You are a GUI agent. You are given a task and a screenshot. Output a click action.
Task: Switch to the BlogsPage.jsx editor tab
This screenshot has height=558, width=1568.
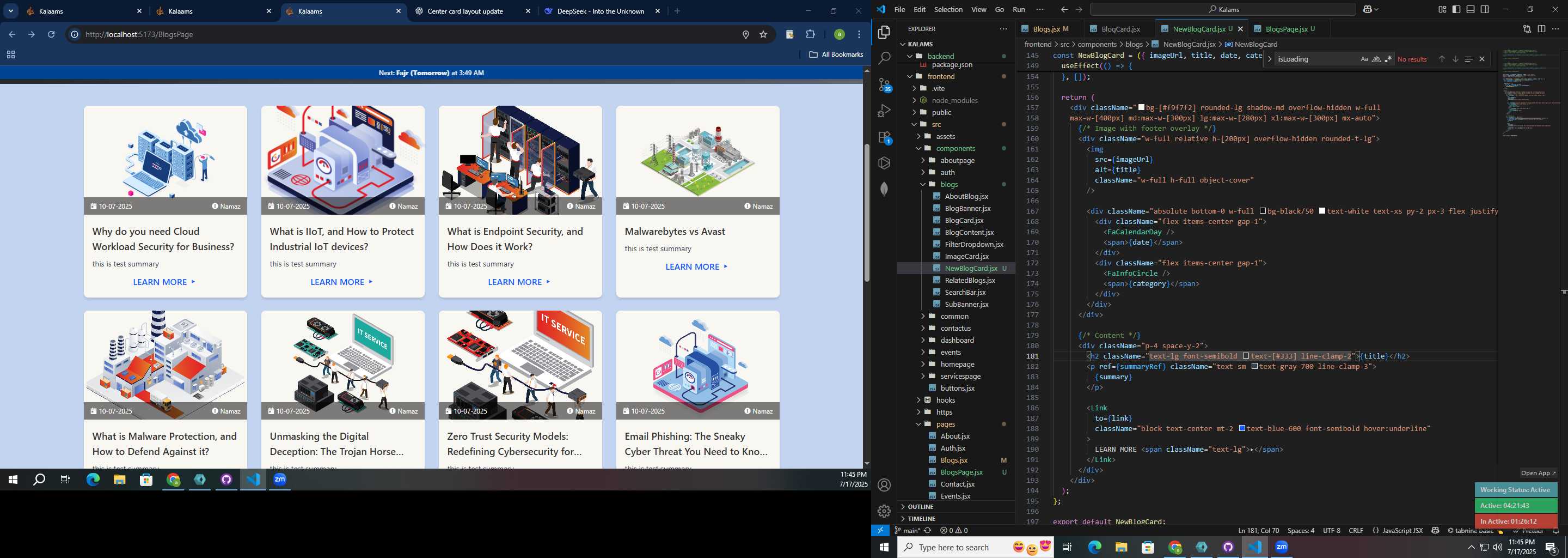[x=1289, y=29]
